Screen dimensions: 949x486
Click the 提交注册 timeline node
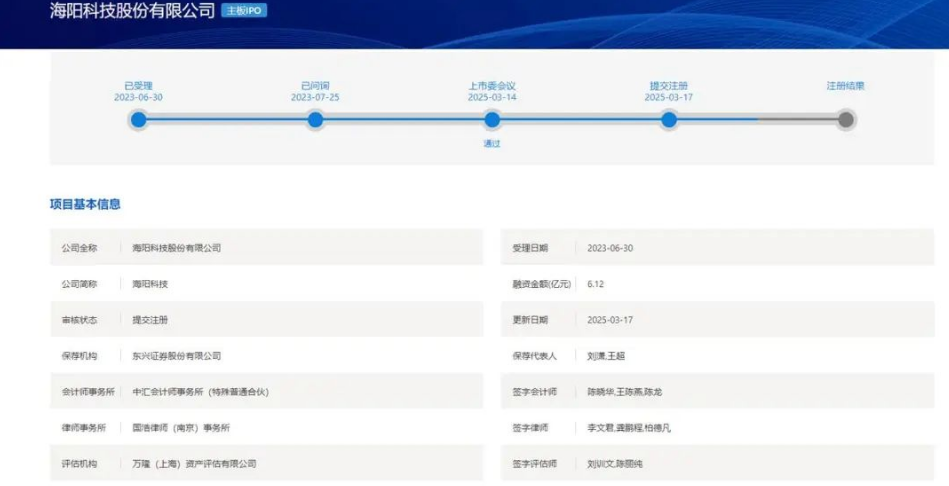669,120
